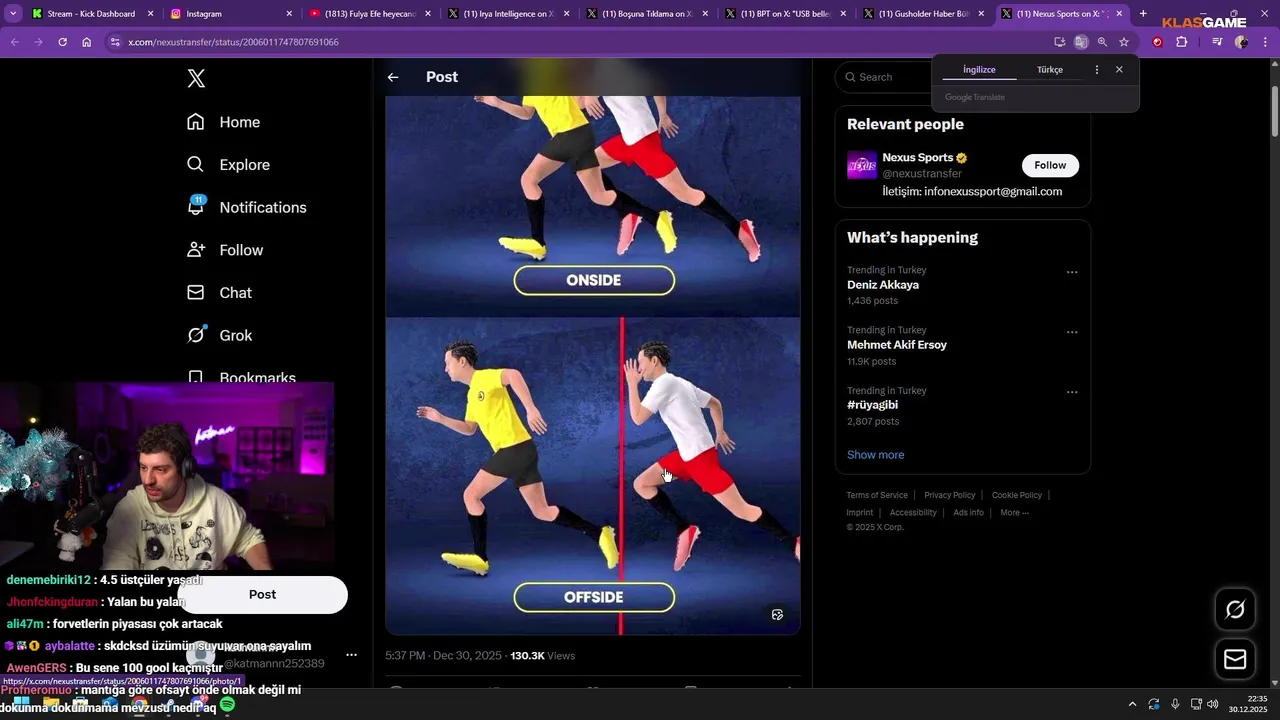Open Mehmet Akif Ersoy trending topic
This screenshot has height=720, width=1280.
point(897,345)
